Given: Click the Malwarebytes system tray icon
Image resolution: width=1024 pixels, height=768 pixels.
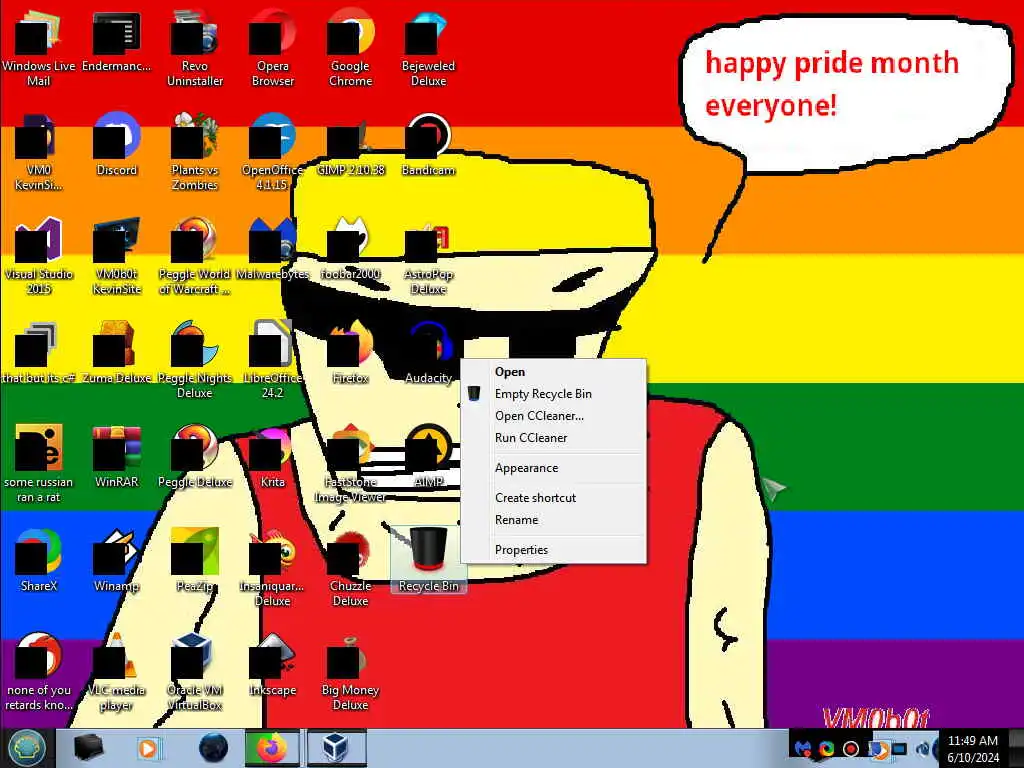Looking at the screenshot, I should (803, 749).
